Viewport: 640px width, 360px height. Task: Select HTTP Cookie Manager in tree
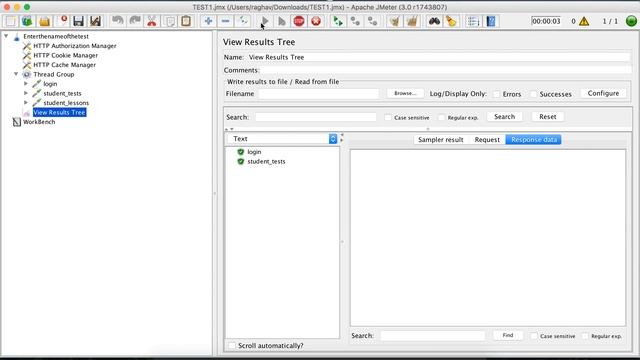pos(65,55)
